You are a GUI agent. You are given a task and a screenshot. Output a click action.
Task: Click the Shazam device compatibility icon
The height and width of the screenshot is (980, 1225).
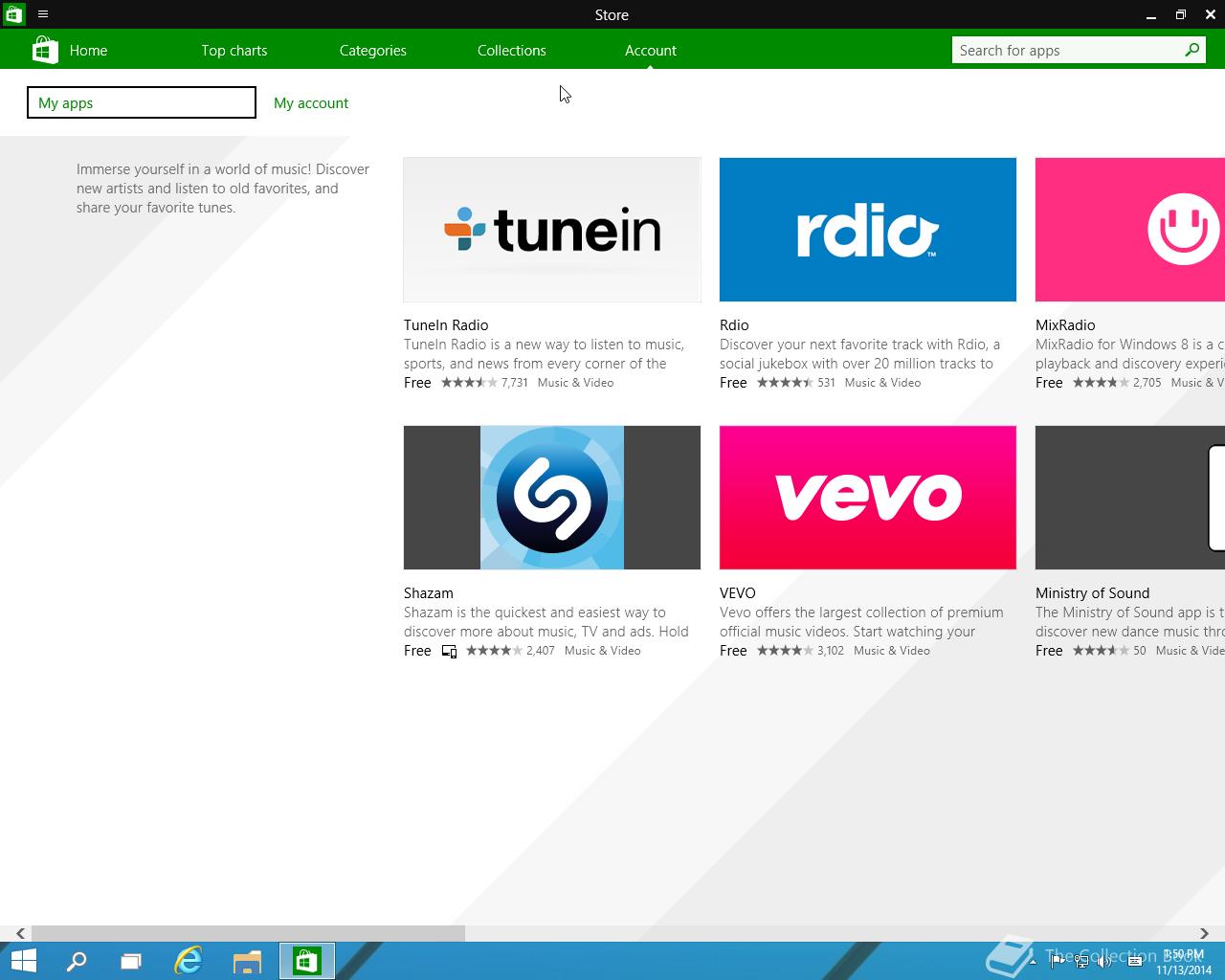tap(449, 652)
